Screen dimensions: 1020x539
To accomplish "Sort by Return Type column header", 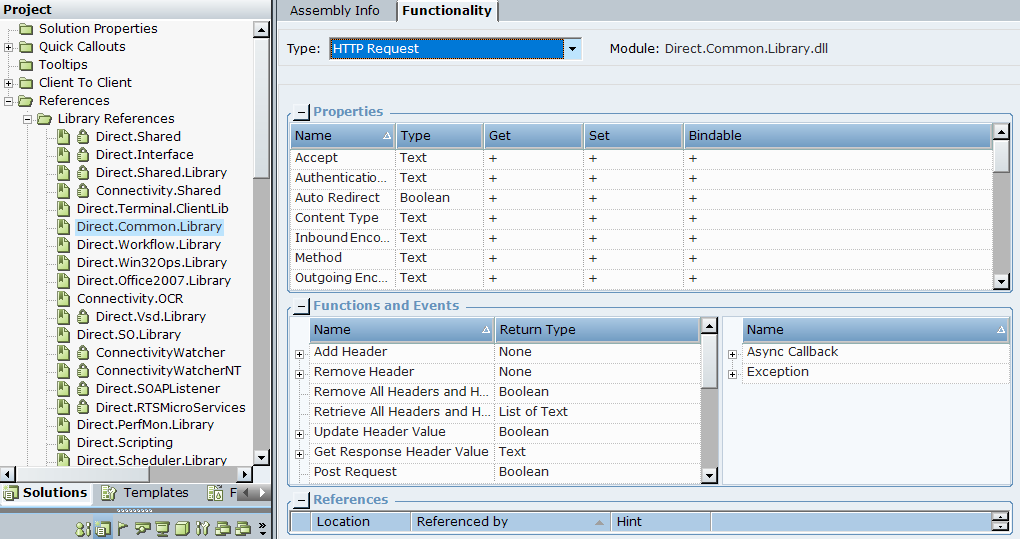I will point(596,330).
